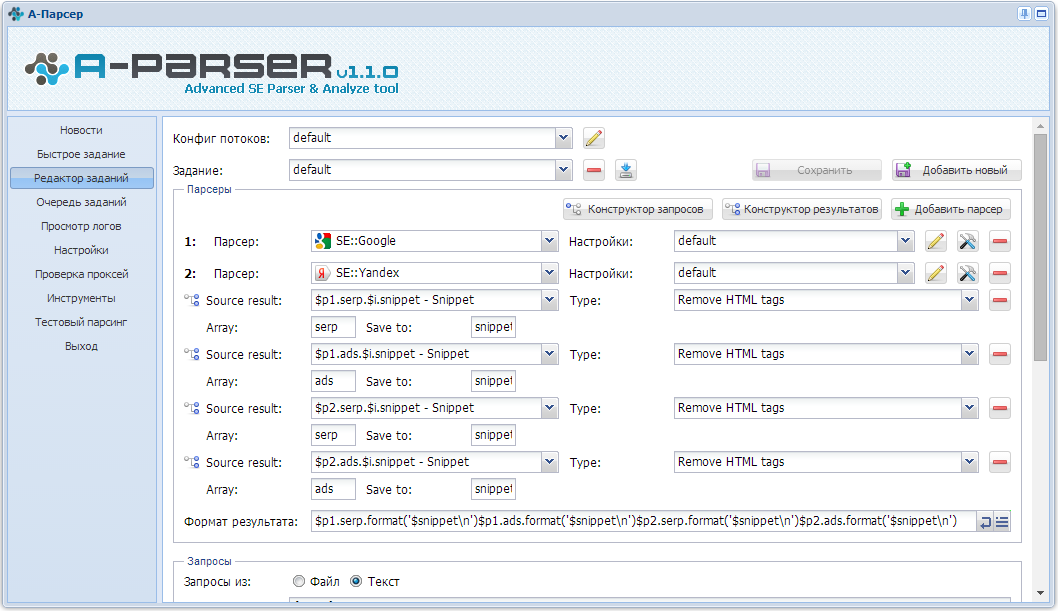
Task: Open the SE::Google parser dropdown
Action: coord(549,241)
